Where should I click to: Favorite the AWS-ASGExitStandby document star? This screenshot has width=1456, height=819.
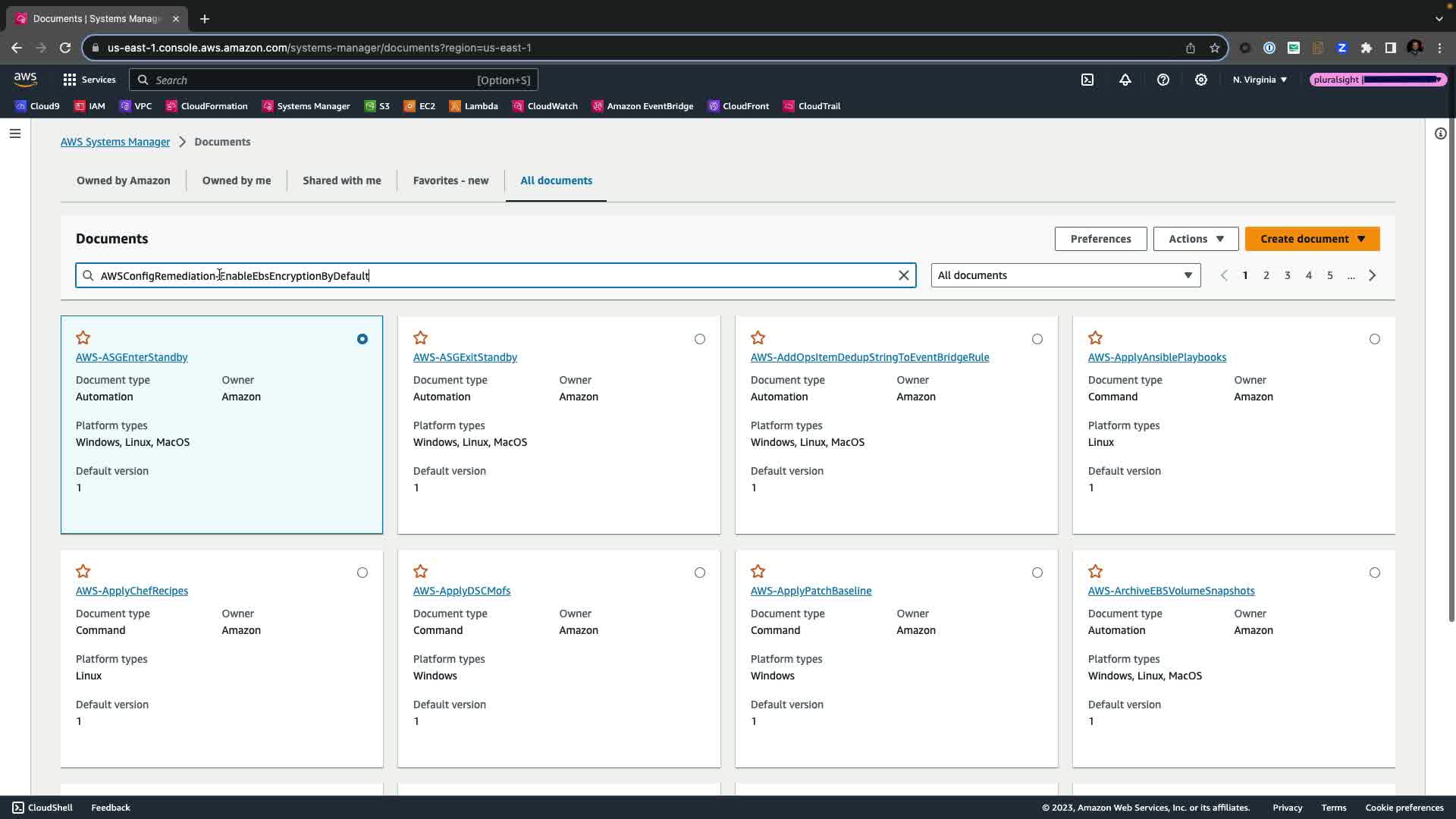pyautogui.click(x=421, y=337)
